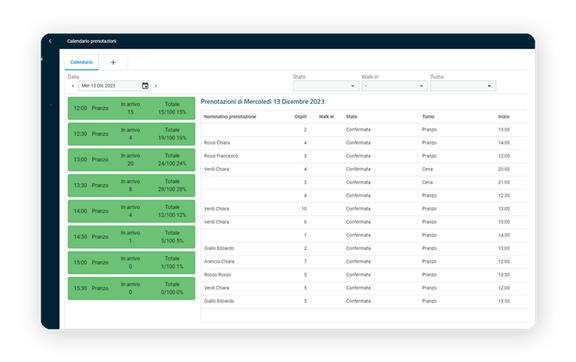Go back using the header arrow
This screenshot has height=362, width=576.
pyautogui.click(x=50, y=41)
